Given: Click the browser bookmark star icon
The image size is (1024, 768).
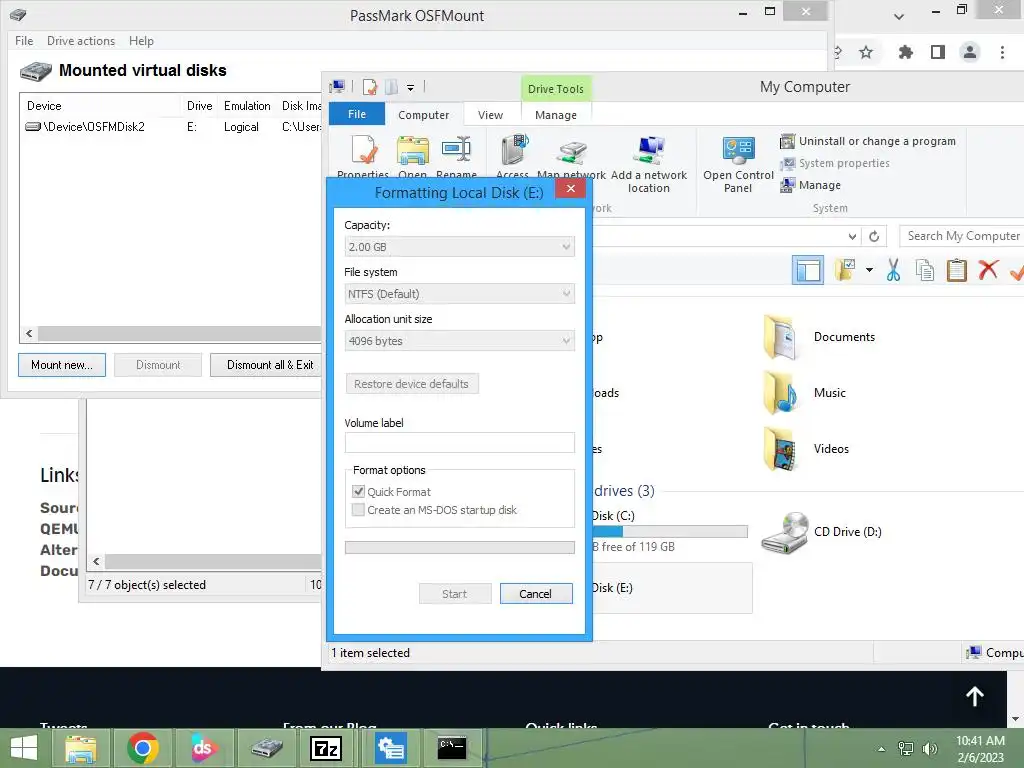Looking at the screenshot, I should 866,52.
